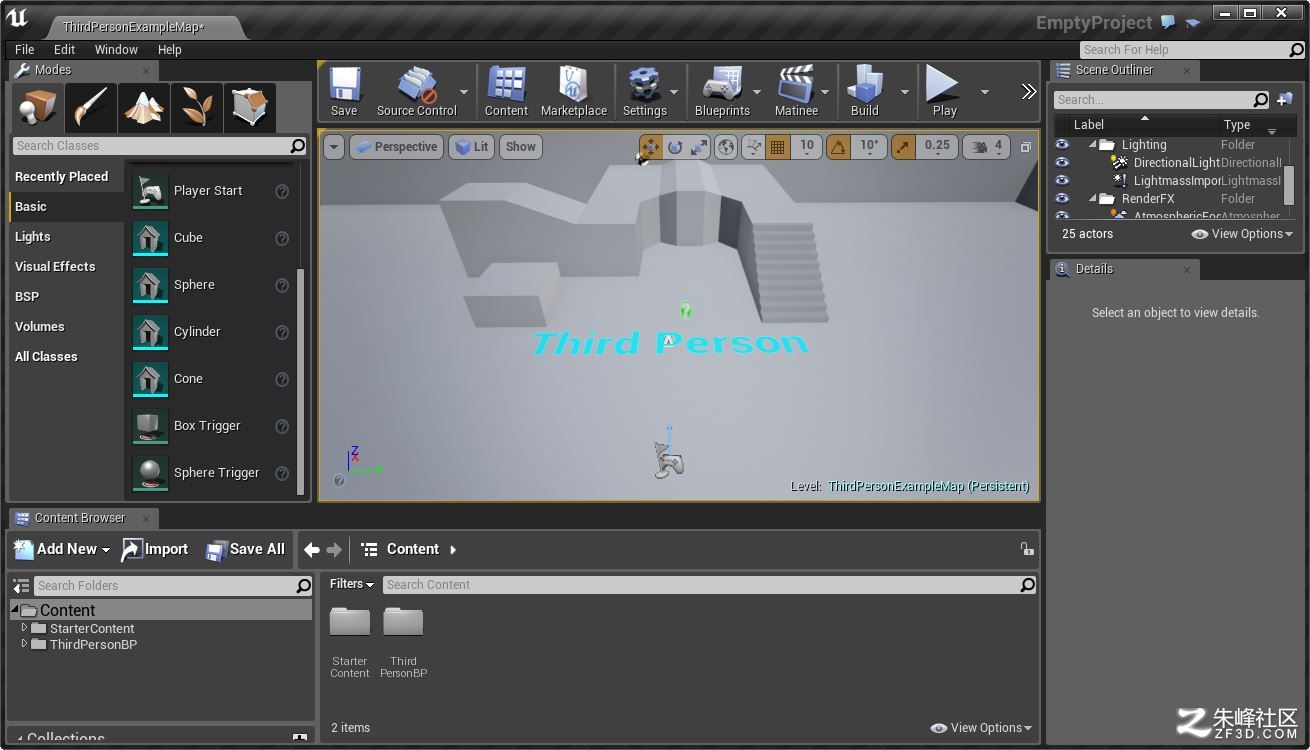
Task: Click the help icon next to Player Start
Action: [282, 191]
